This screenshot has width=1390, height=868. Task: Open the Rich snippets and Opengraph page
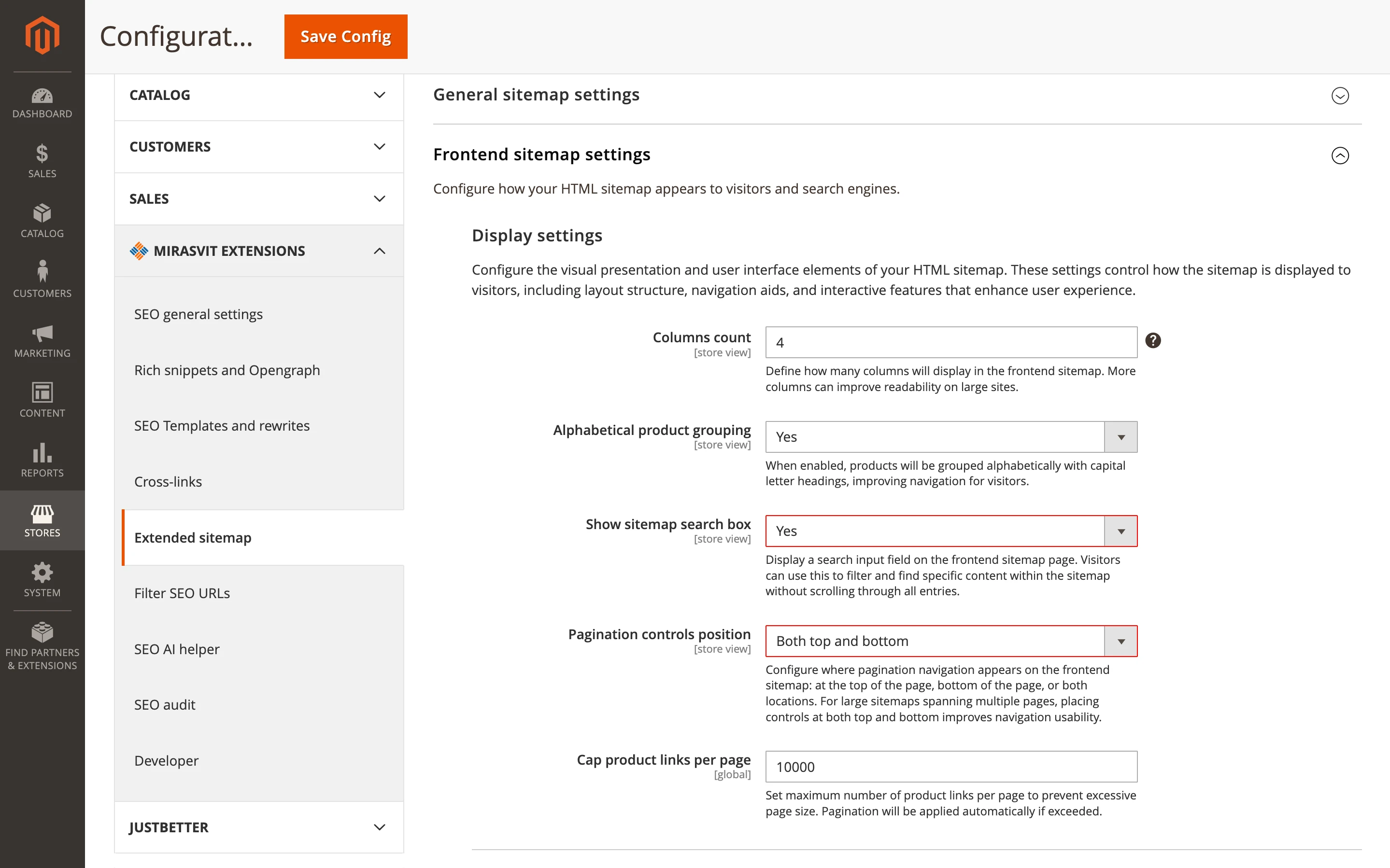pos(227,370)
